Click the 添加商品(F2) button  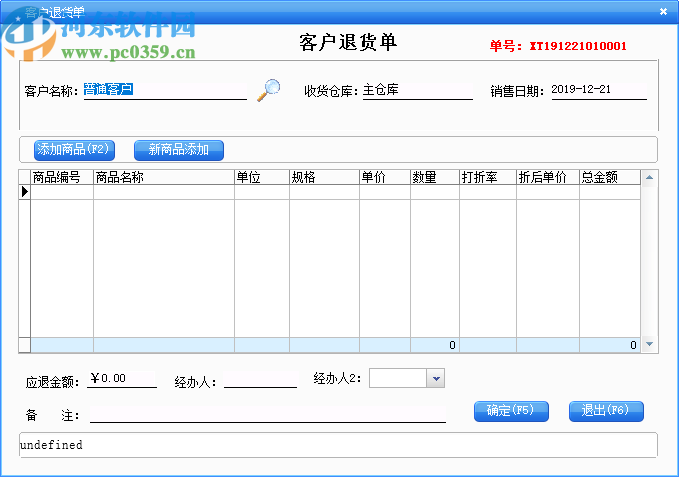coord(74,150)
